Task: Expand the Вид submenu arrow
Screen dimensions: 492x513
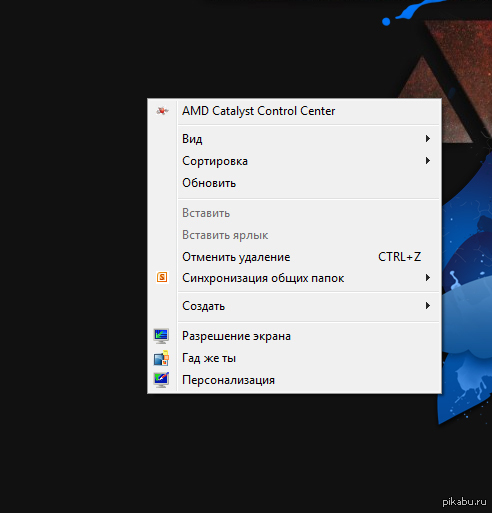Action: point(428,139)
